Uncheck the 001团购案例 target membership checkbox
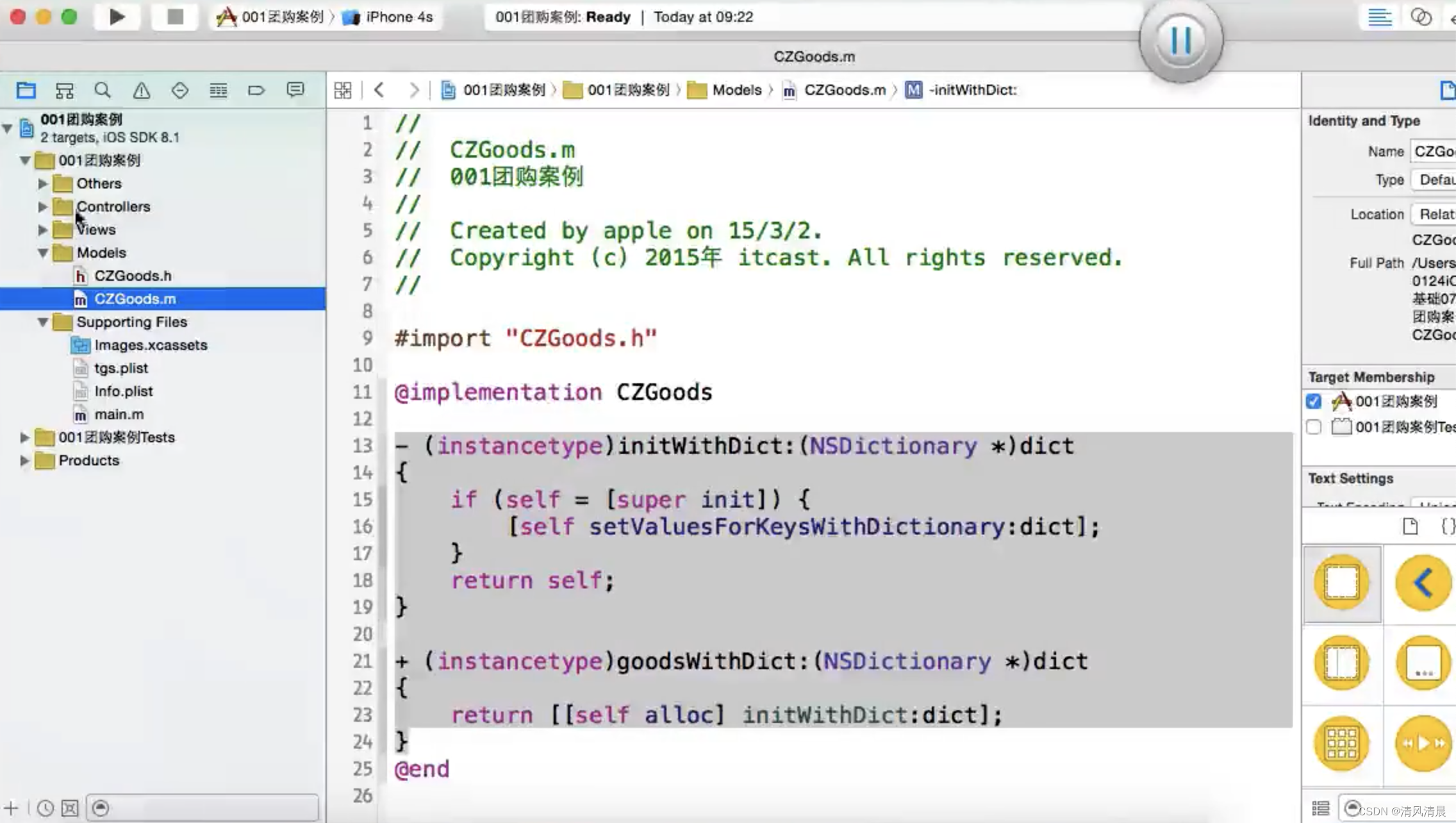 [1314, 402]
